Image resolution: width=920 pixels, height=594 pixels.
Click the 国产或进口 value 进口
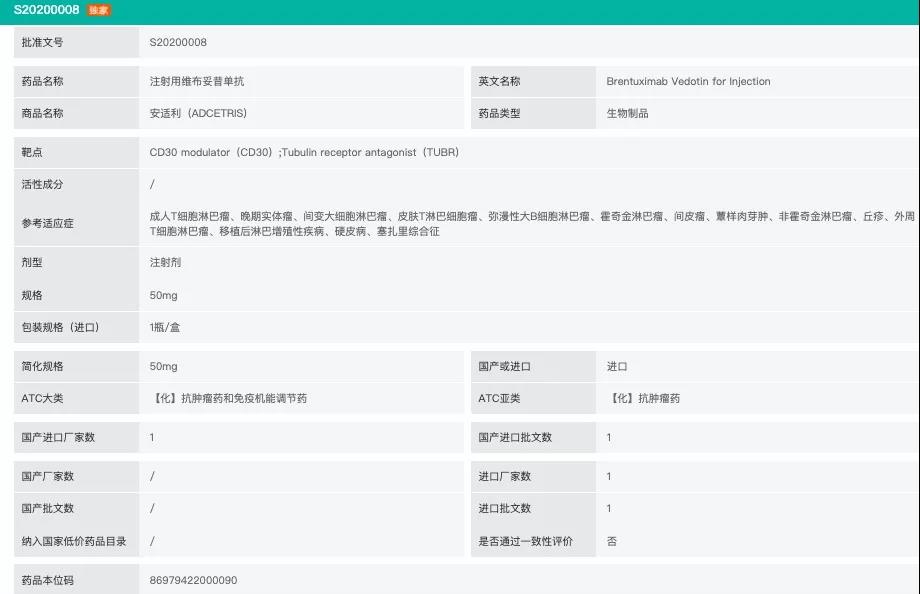pos(617,367)
